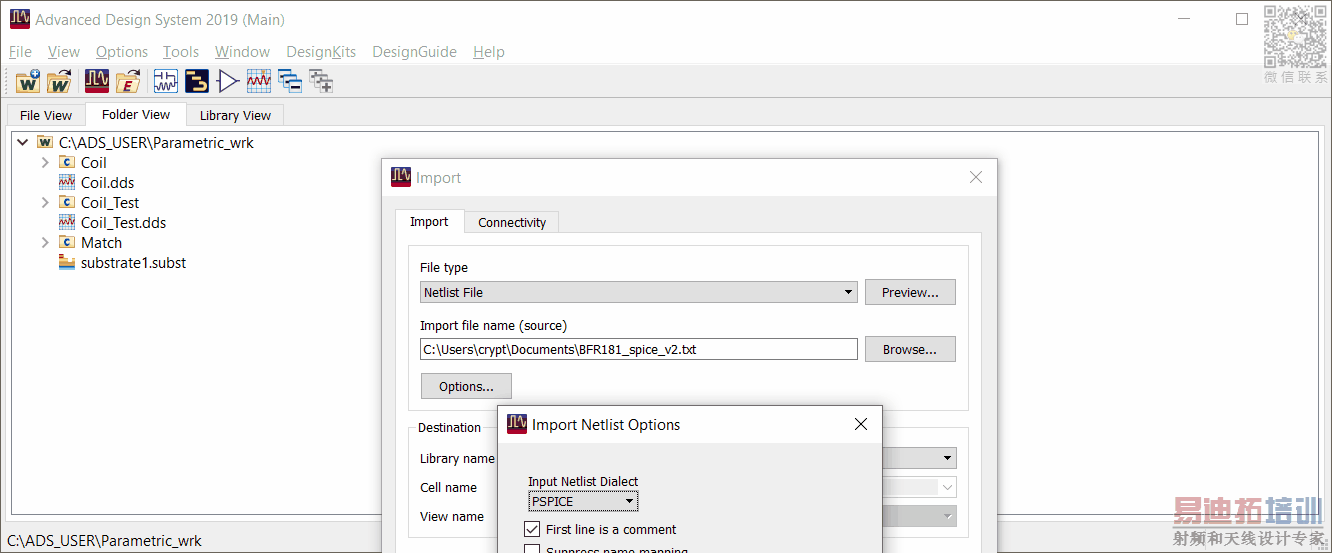Click the Import file name field
Viewport: 1332px width, 553px height.
tap(638, 349)
